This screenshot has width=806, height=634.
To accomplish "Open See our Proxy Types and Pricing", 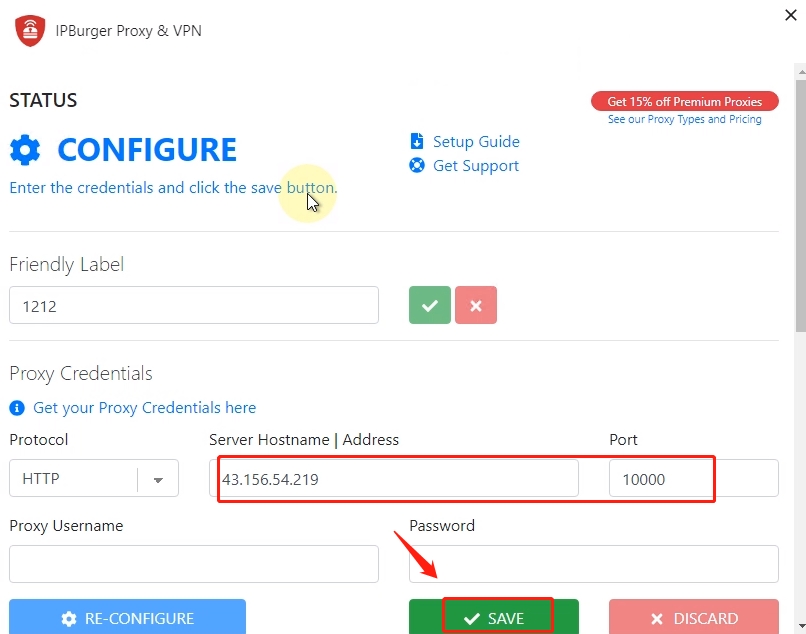I will (684, 119).
